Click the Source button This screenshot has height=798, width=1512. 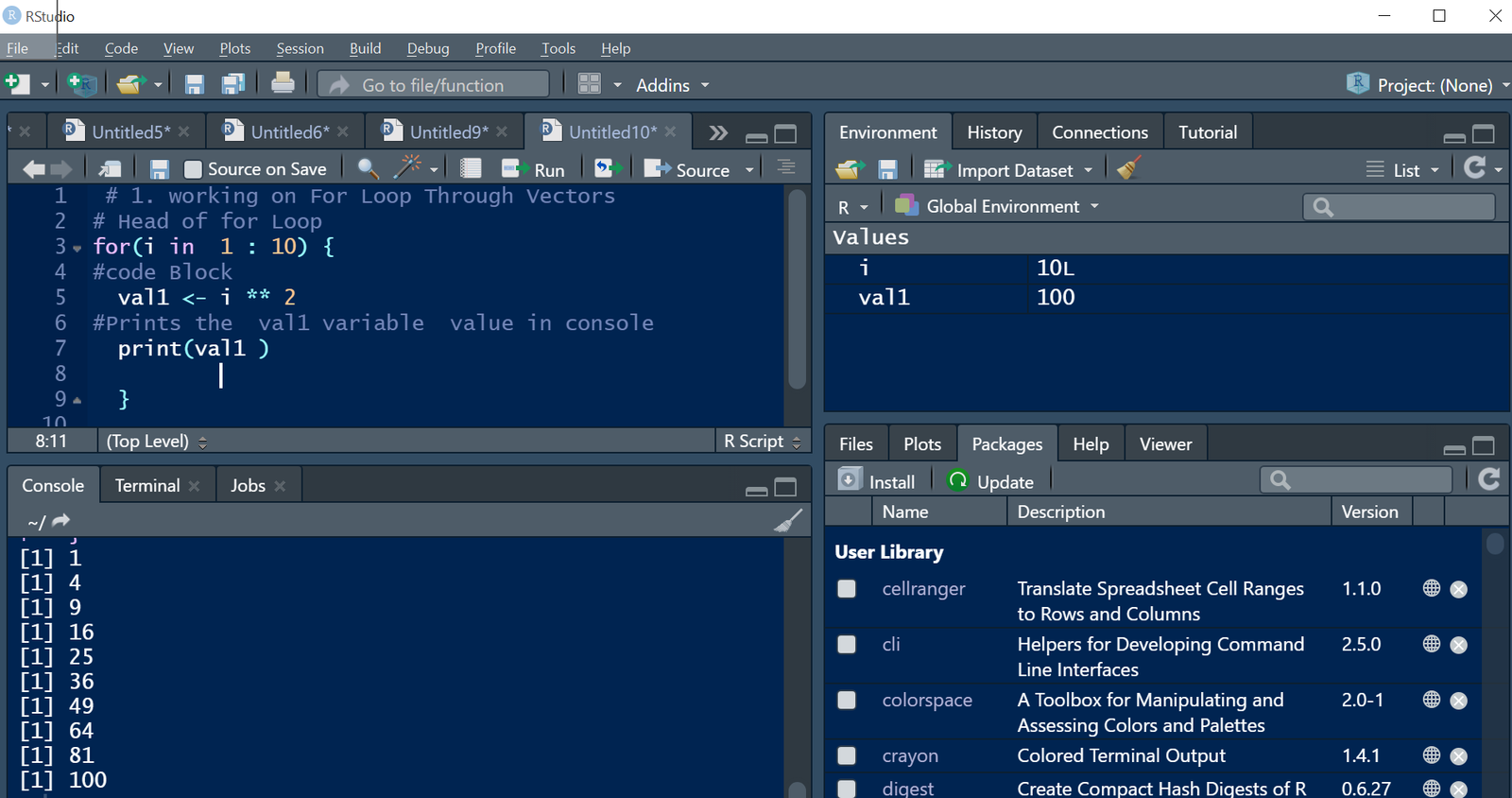tap(687, 169)
